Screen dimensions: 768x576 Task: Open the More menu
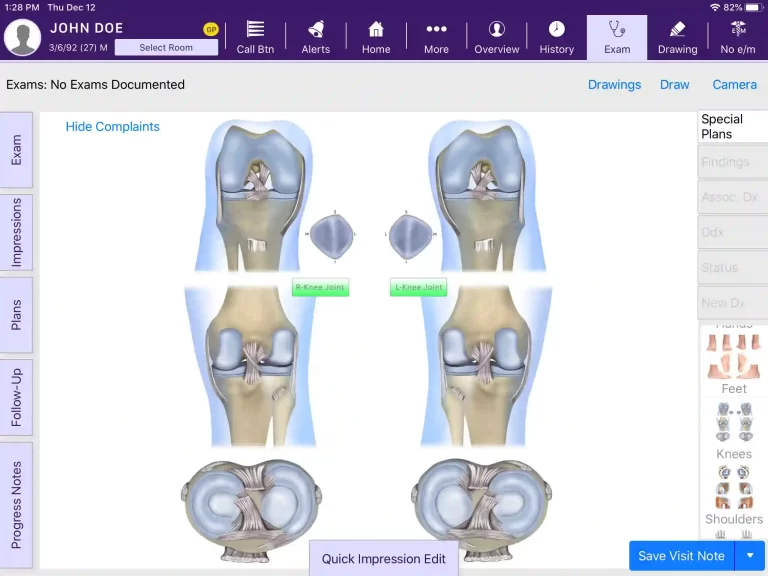coord(436,37)
